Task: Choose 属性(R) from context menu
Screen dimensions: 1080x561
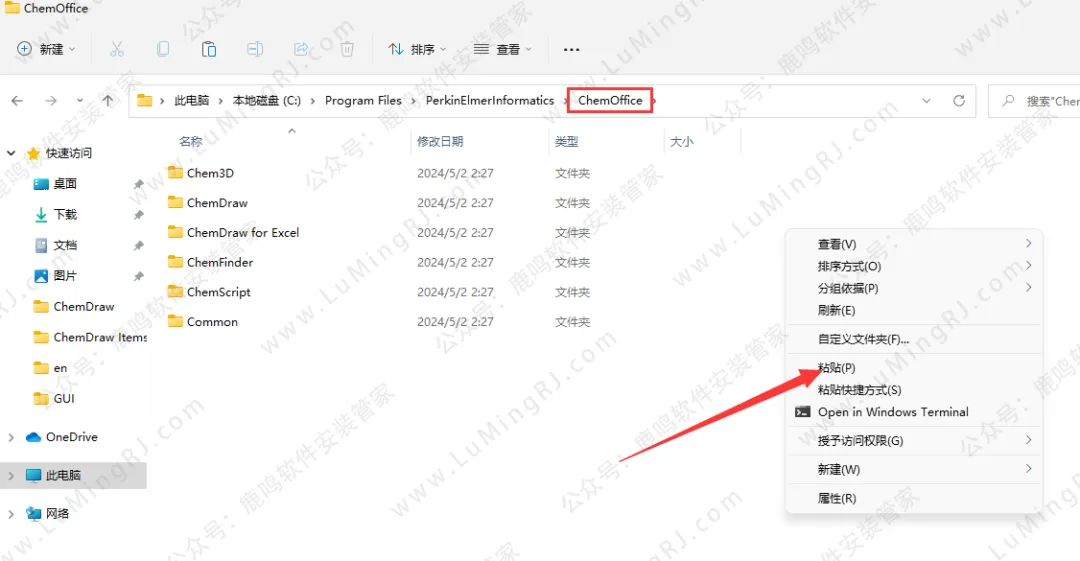Action: pos(836,498)
